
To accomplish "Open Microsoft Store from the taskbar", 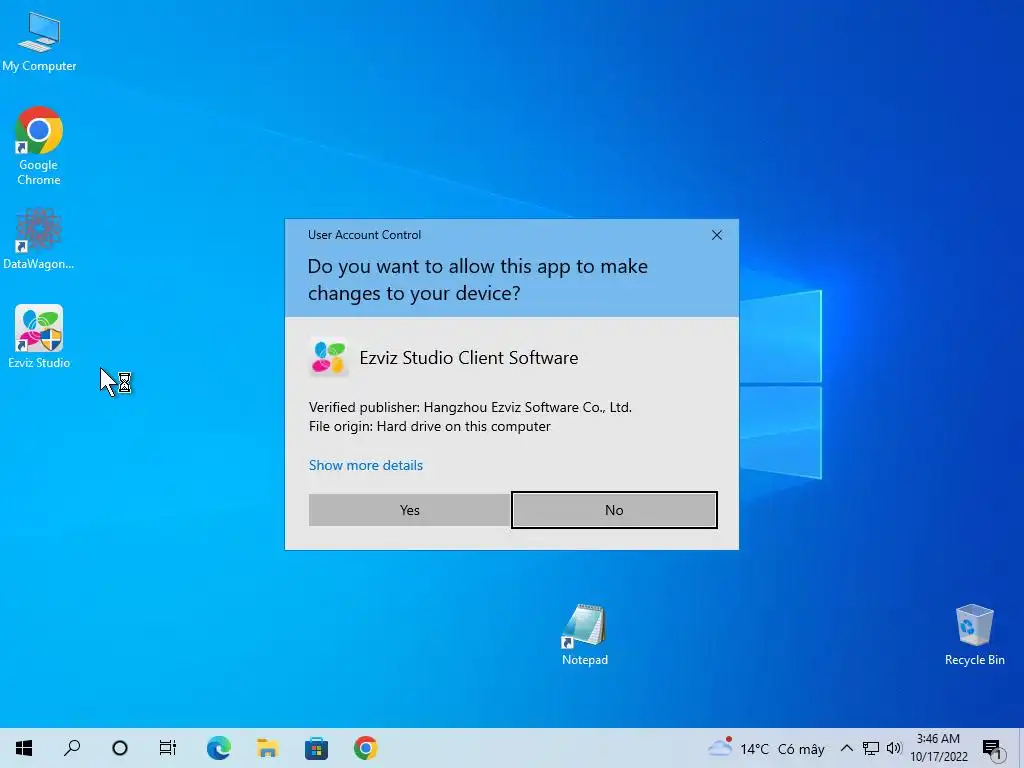I will pos(316,748).
